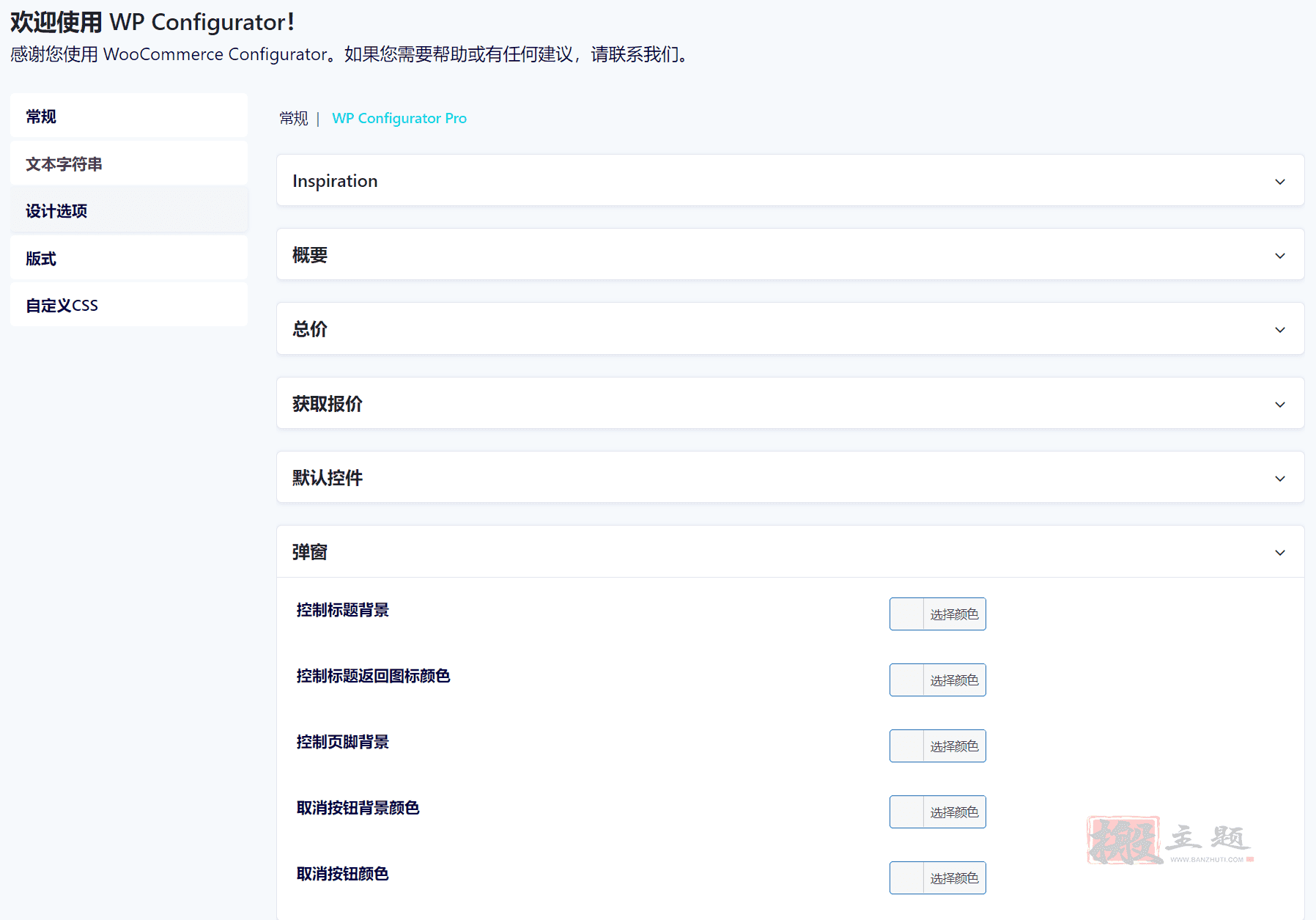
Task: Click the 概要 panel title
Action: coord(310,255)
